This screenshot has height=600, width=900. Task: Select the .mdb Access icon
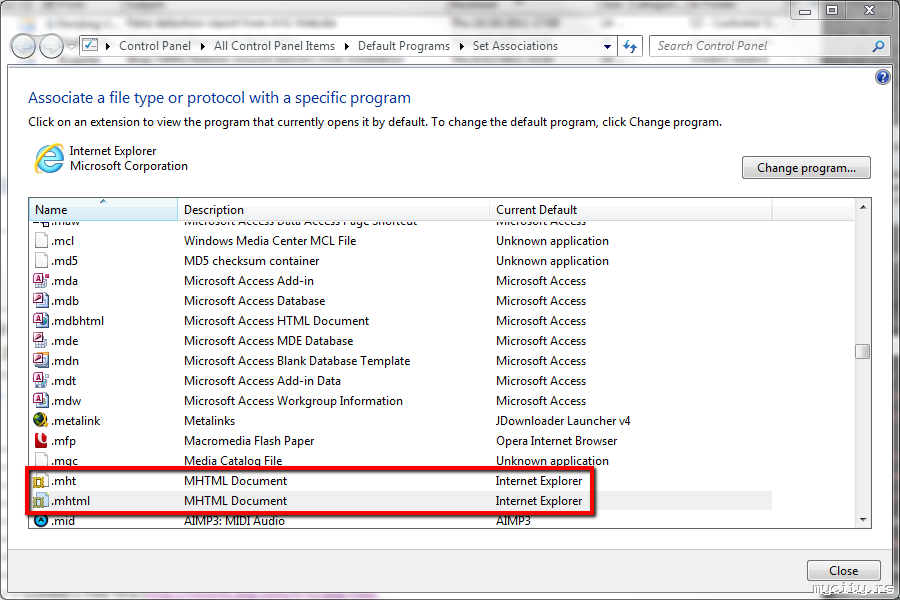click(x=40, y=300)
